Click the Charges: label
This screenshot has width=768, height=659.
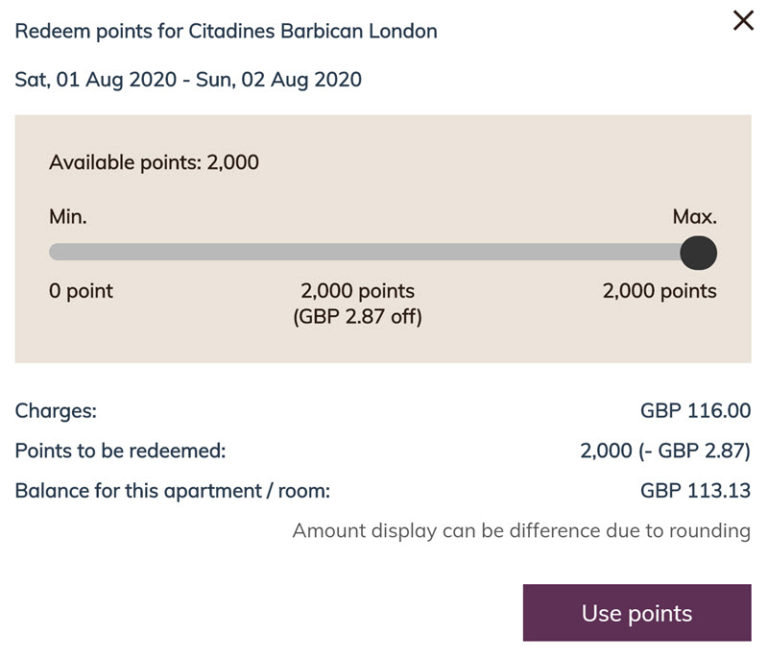[x=56, y=411]
